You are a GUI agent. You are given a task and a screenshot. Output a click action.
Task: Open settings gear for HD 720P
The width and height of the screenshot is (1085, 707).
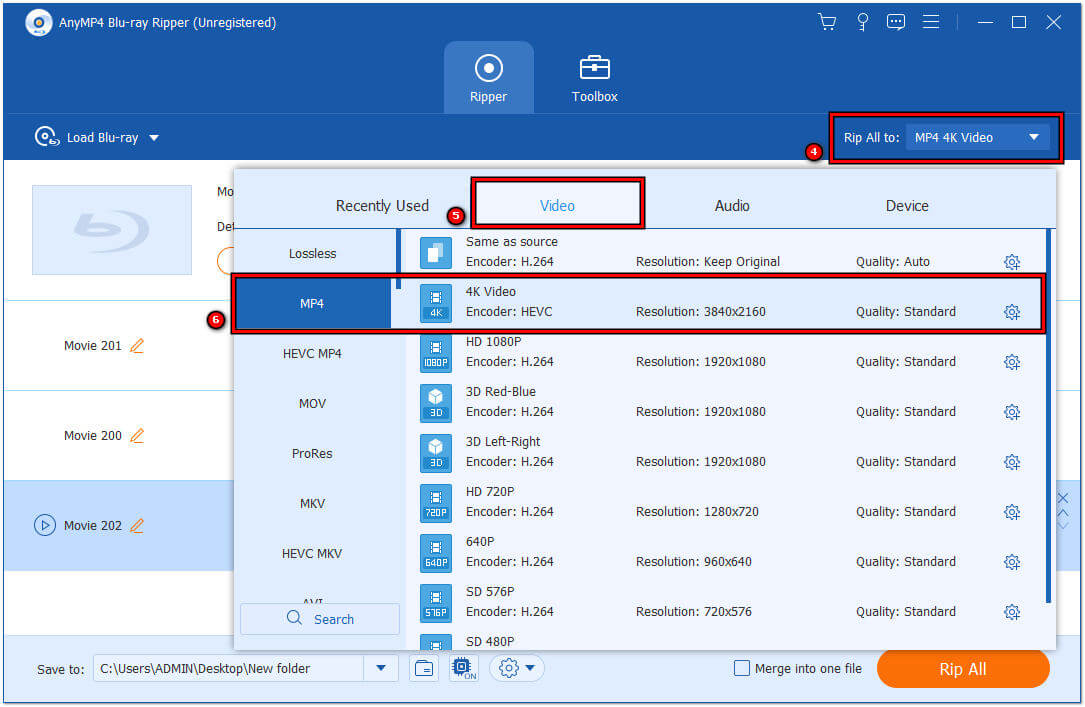[x=1012, y=512]
